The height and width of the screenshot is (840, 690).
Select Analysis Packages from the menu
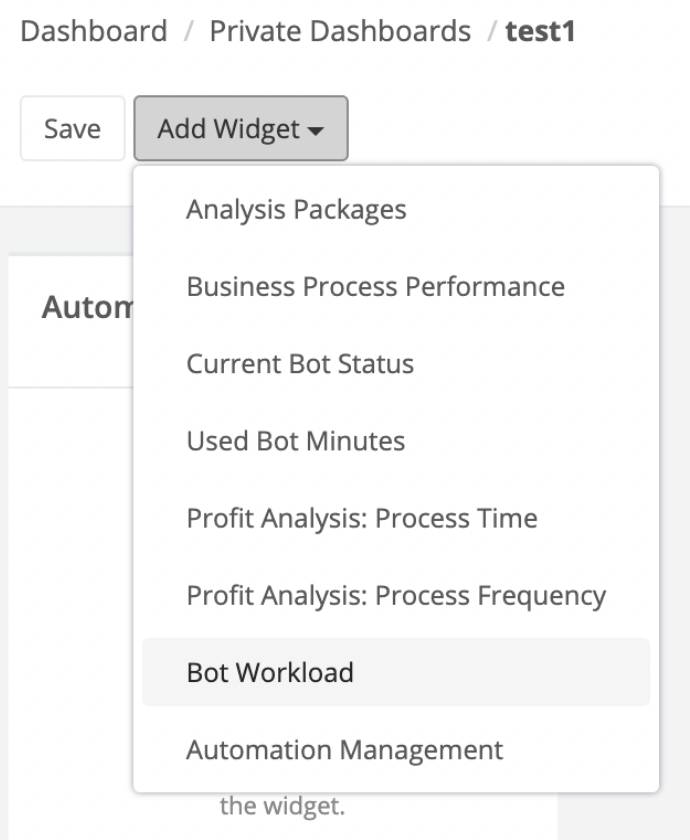296,209
